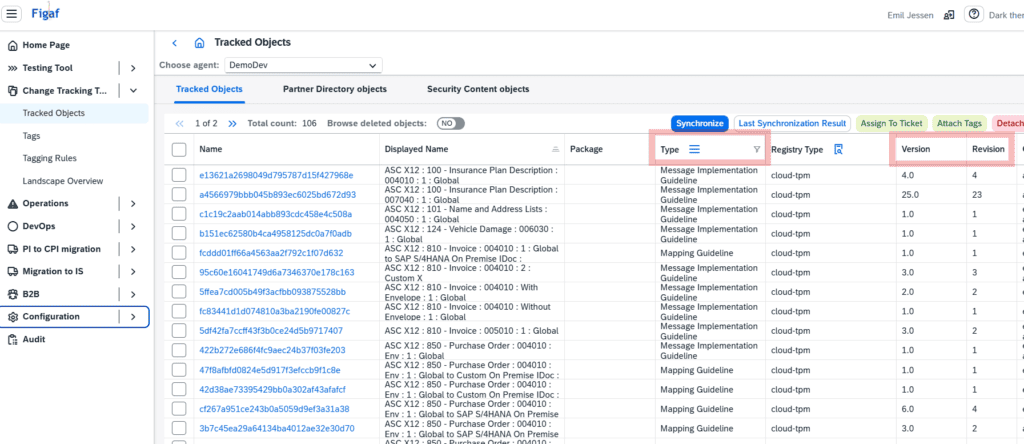Click the Audit clipboard icon
This screenshot has width=1024, height=444.
tap(12, 340)
